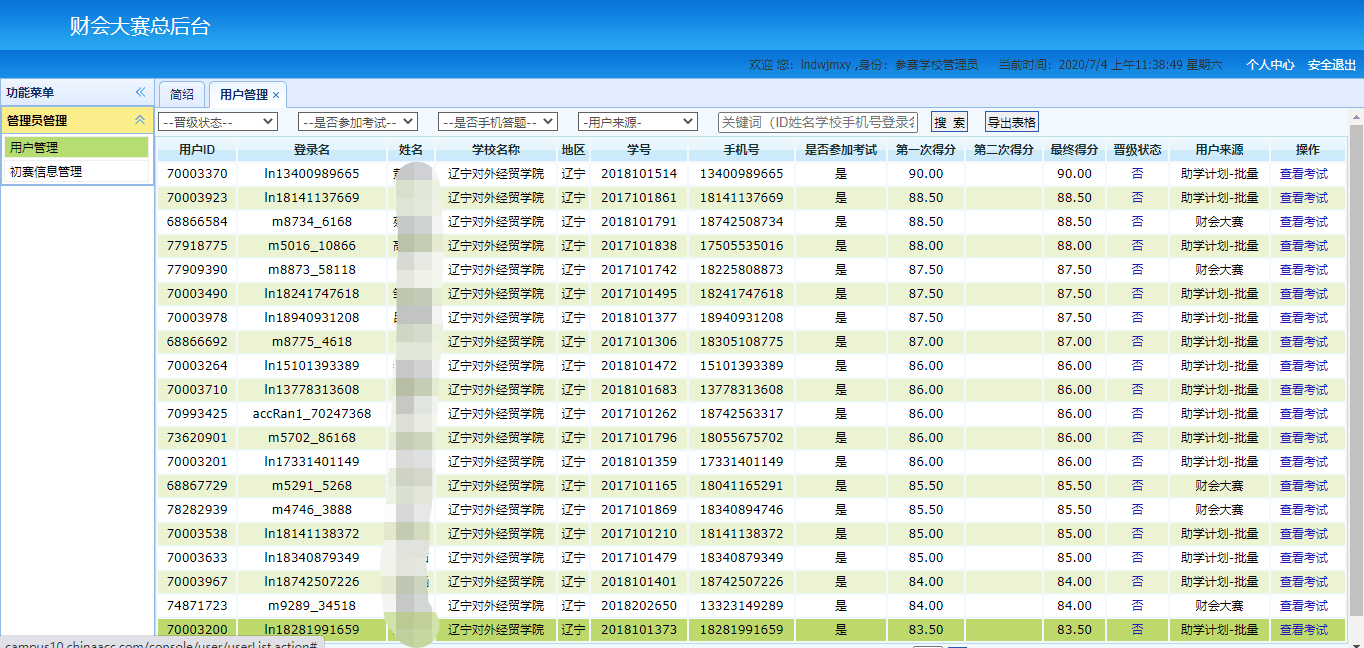Click the 登录名 column header

pyautogui.click(x=312, y=150)
